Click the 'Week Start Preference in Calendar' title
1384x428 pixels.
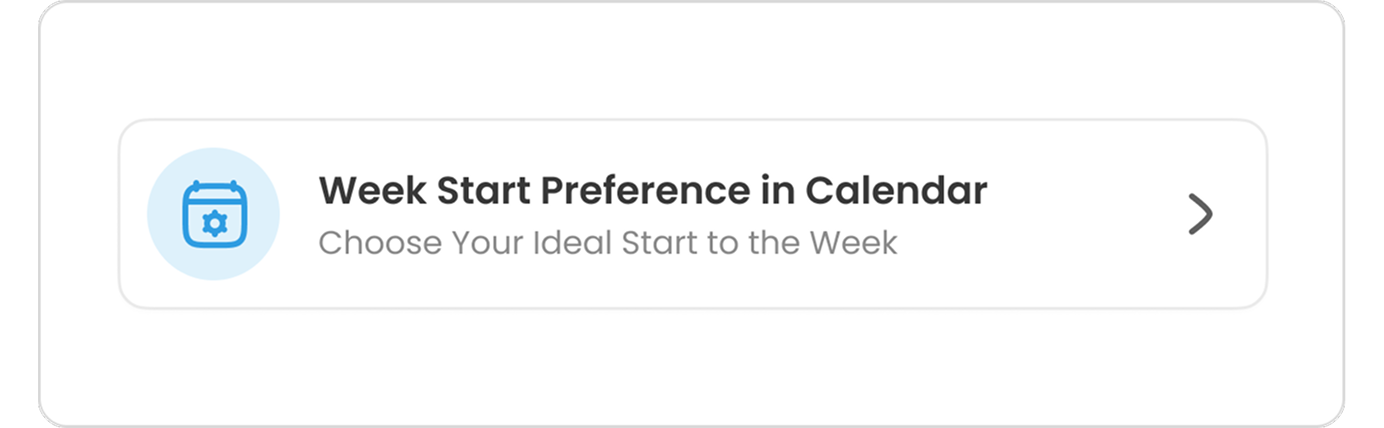tap(653, 190)
